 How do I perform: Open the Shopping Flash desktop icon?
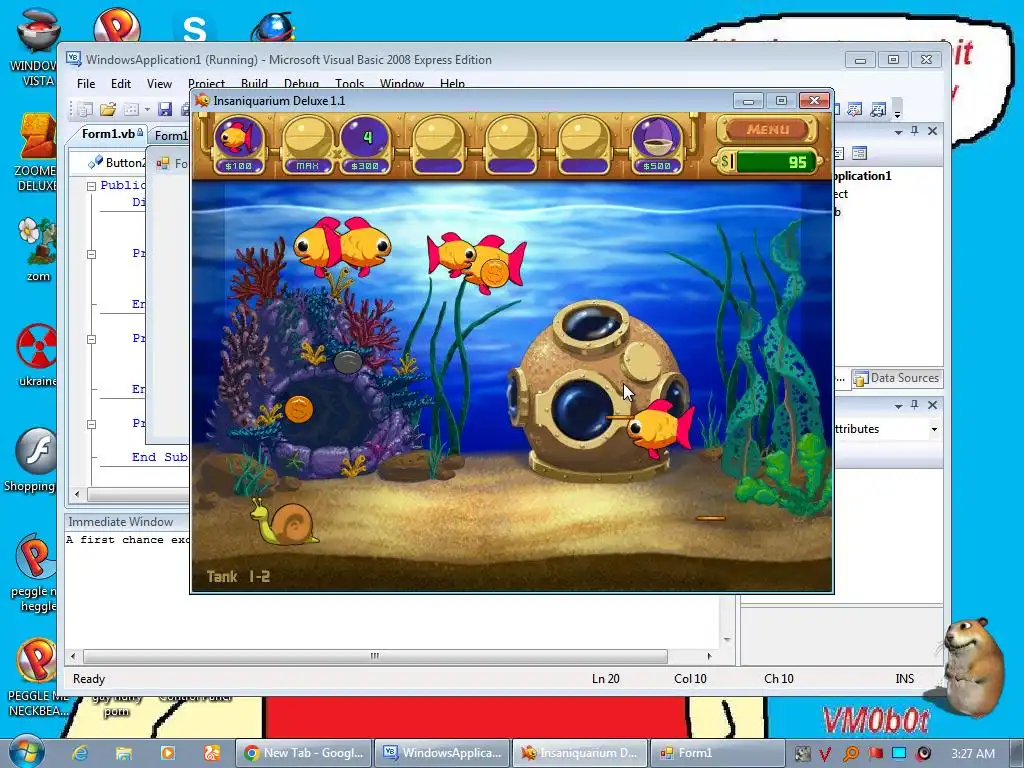(31, 460)
